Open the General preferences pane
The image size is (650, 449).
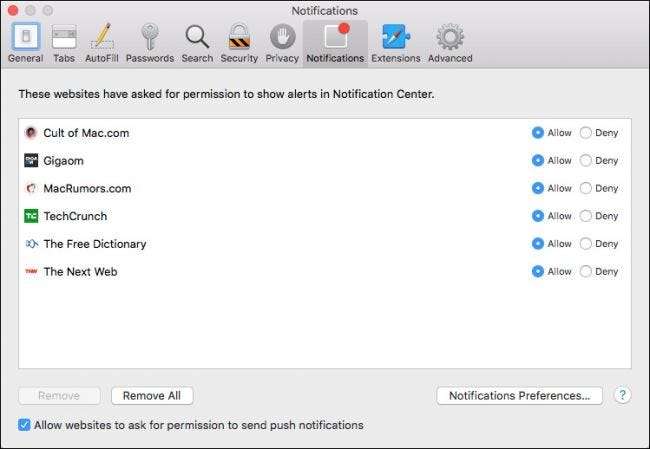click(x=24, y=42)
